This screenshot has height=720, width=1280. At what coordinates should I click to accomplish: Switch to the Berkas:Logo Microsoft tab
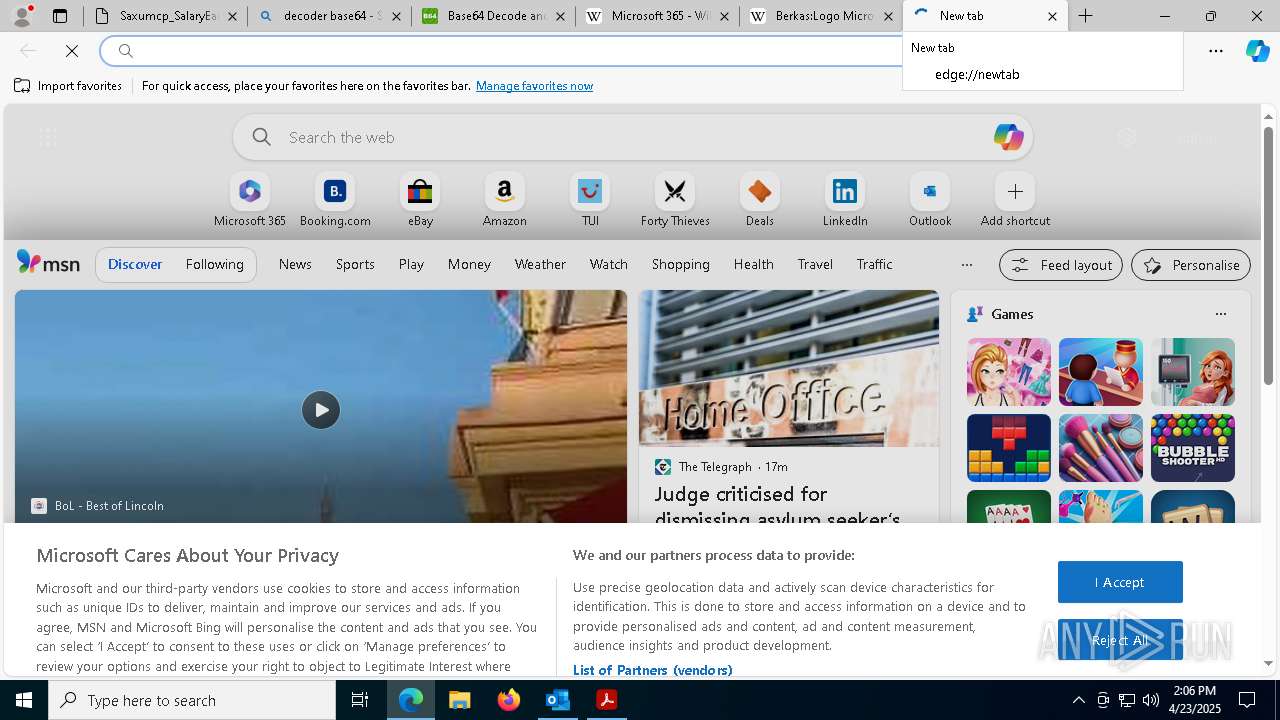(821, 16)
